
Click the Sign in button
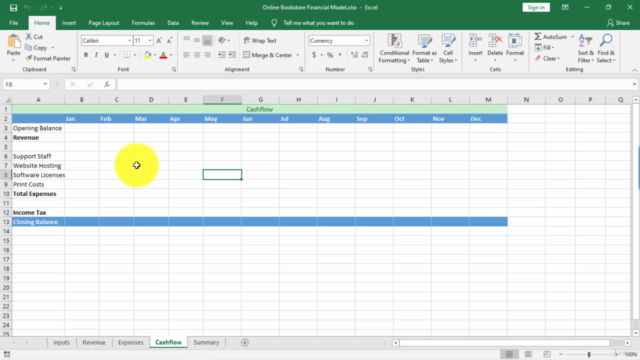tap(536, 7)
